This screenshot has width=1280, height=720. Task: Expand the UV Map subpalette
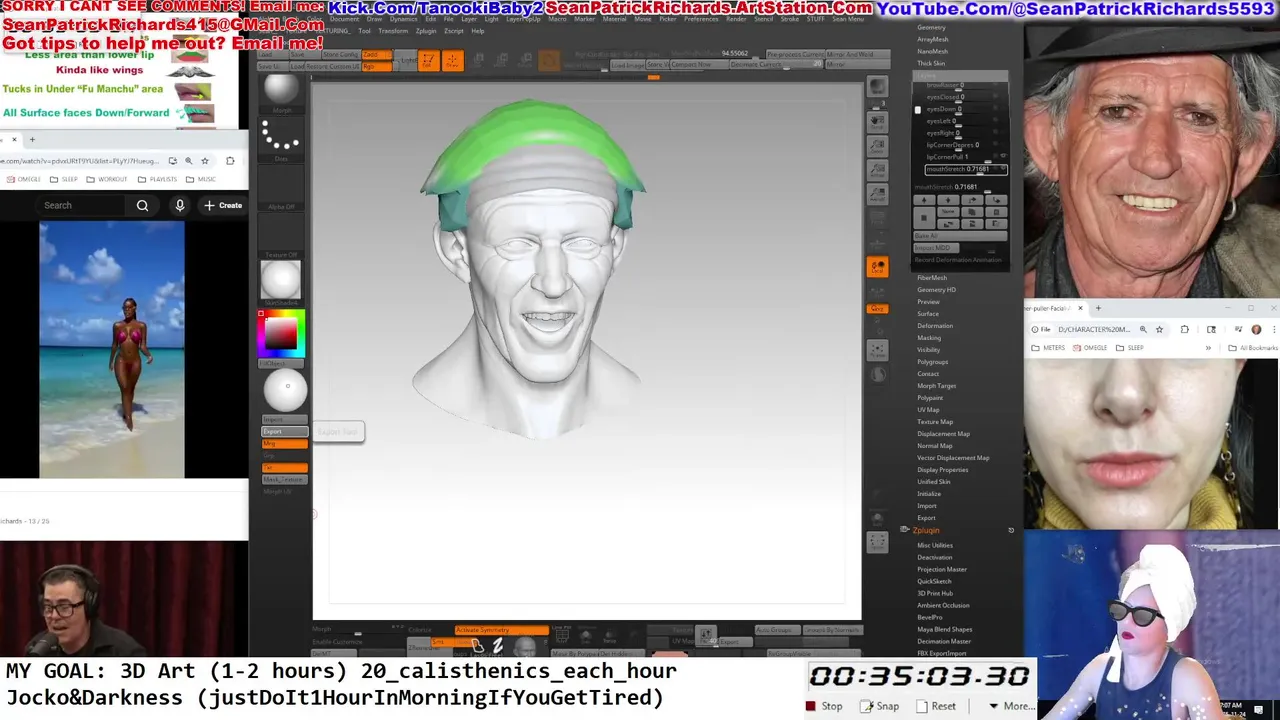point(928,410)
